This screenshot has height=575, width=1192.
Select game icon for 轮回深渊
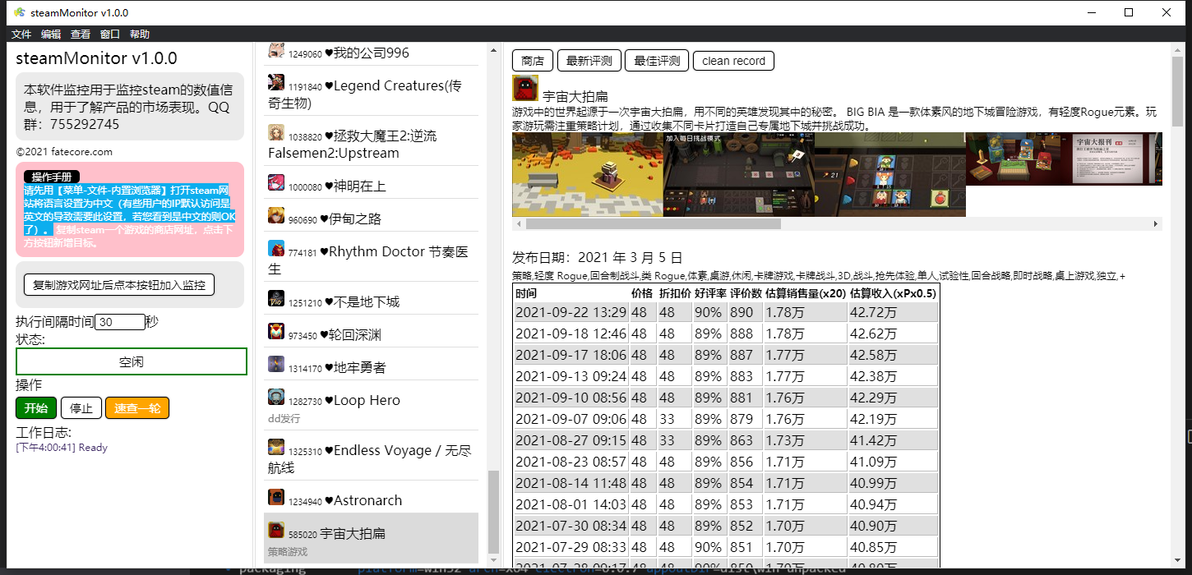point(277,332)
